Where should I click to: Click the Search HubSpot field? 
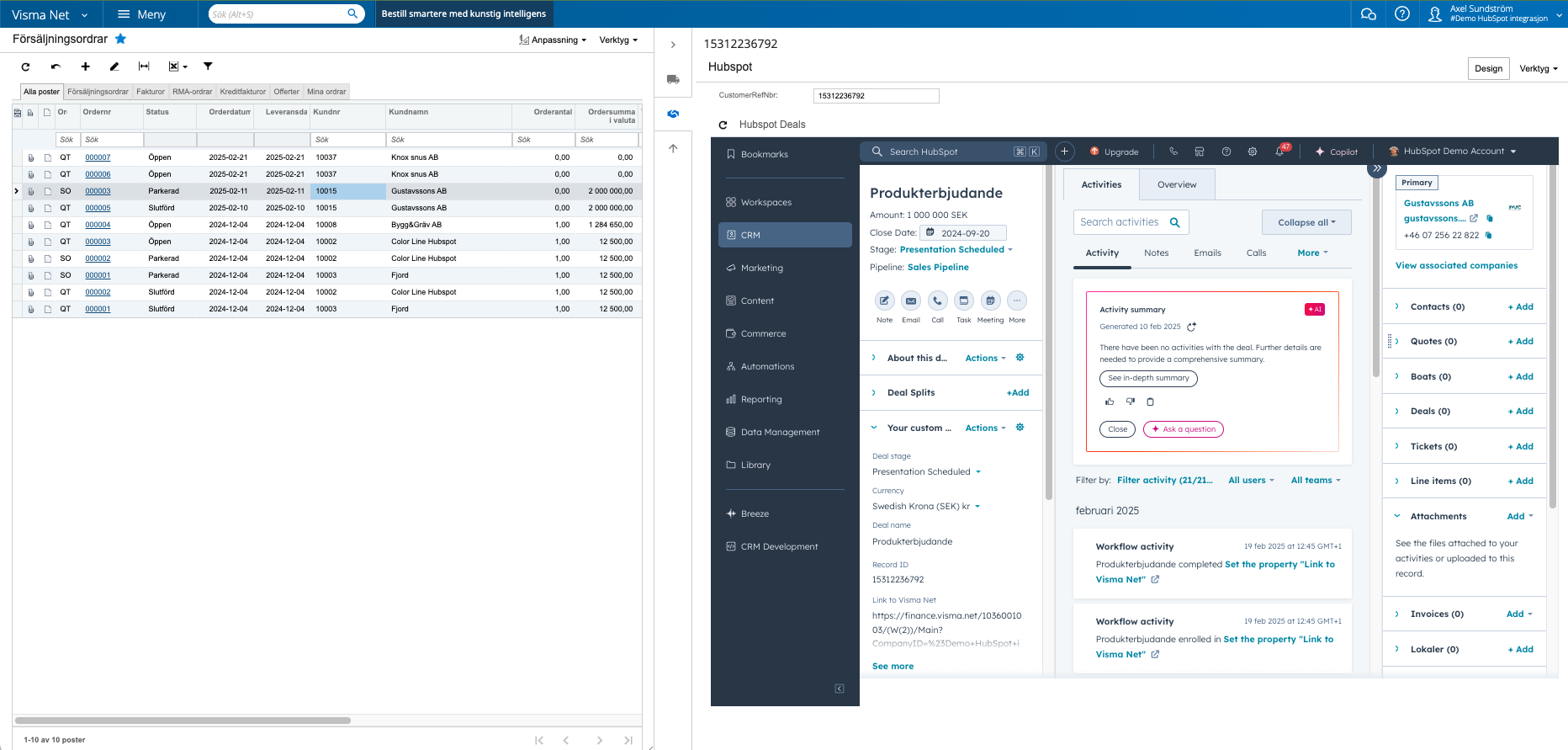953,152
